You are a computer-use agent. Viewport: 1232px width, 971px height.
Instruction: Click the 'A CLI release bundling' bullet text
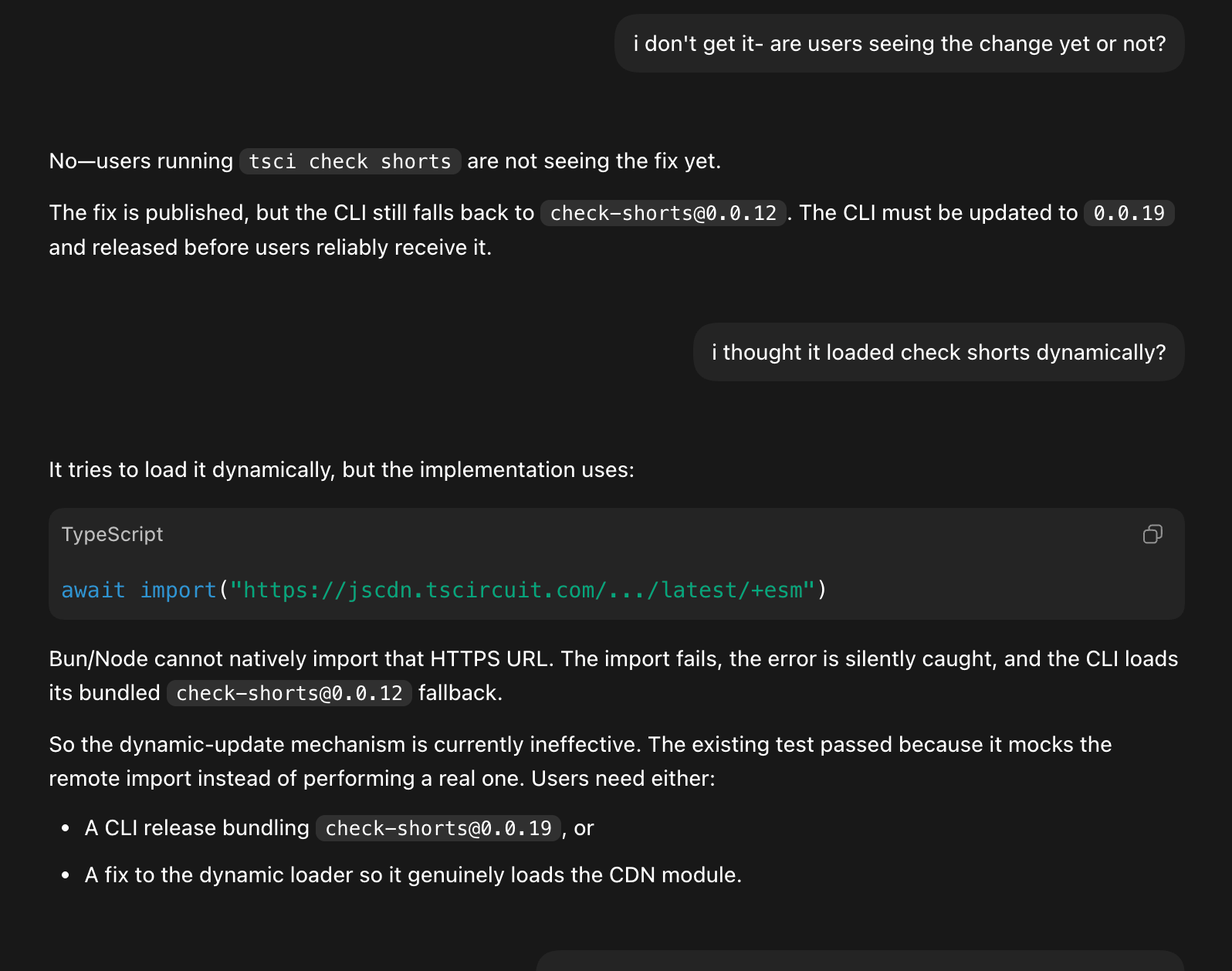[x=197, y=827]
